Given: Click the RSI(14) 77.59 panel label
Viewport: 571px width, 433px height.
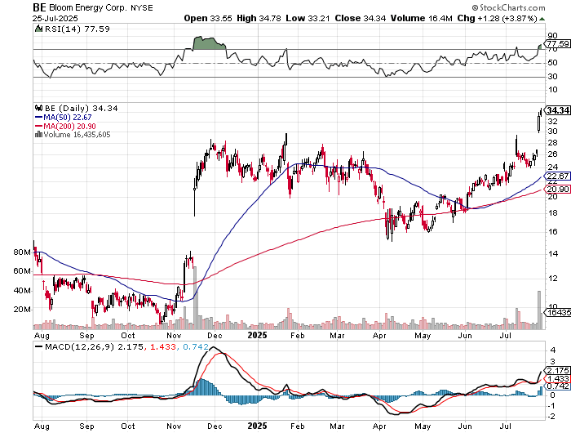Looking at the screenshot, I should click(77, 29).
